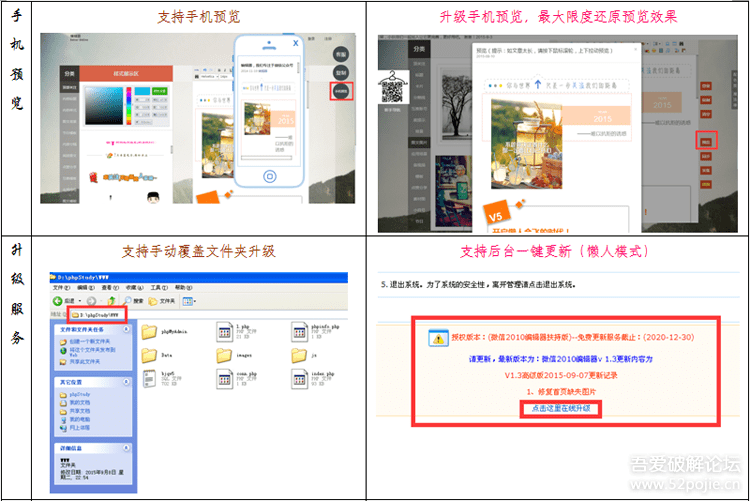Open the Views dropdown in Explorer toolbar
The height and width of the screenshot is (501, 750).
click(189, 301)
